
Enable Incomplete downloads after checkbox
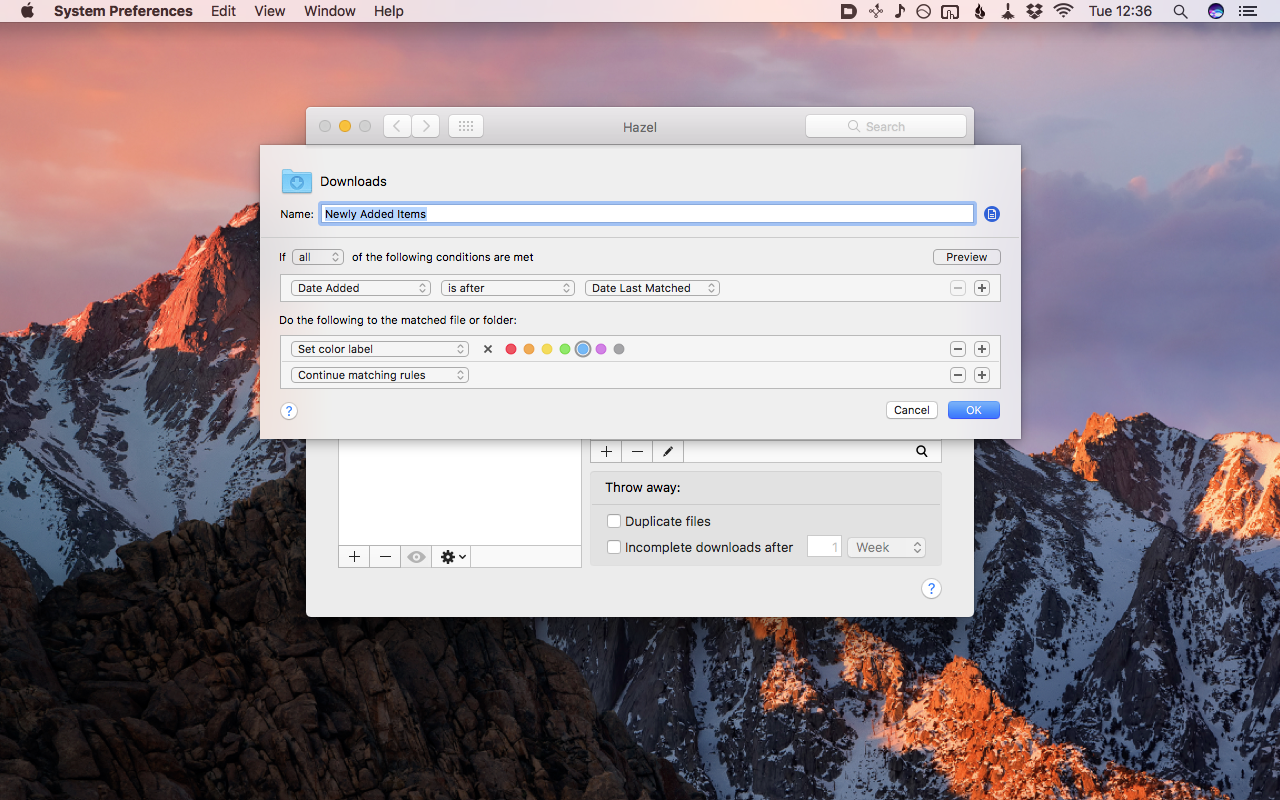(x=614, y=547)
